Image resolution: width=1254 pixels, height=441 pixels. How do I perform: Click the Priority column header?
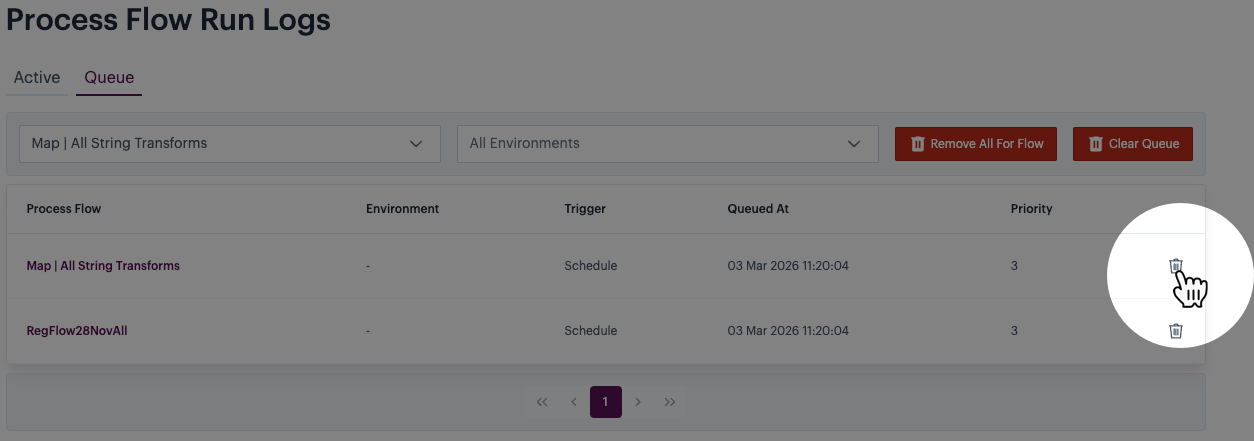click(x=1031, y=209)
